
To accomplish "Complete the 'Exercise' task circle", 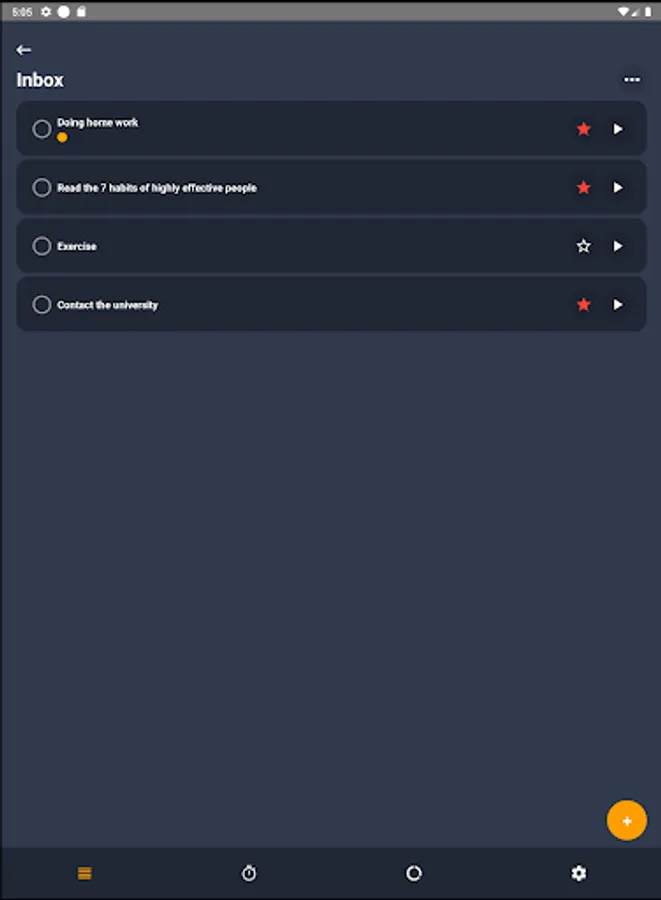I will point(42,246).
